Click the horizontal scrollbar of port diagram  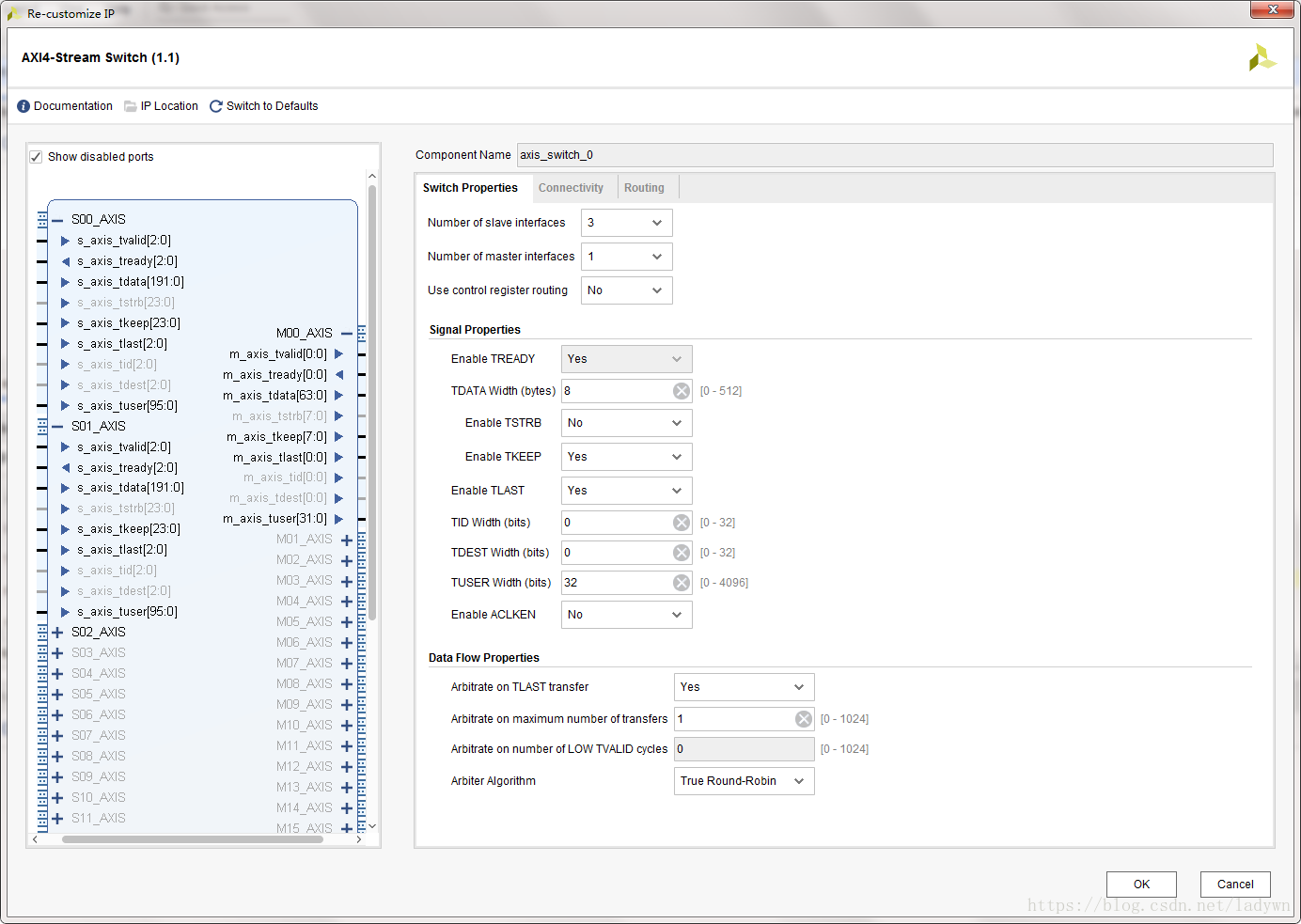(x=193, y=839)
